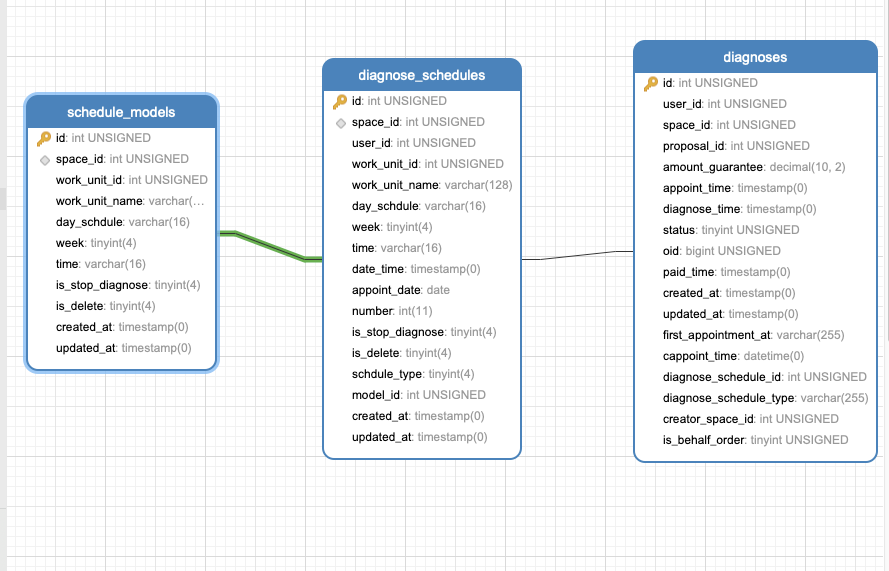The width and height of the screenshot is (889, 571).
Task: Select day_schdule field in schedule_models
Action: [x=121, y=222]
